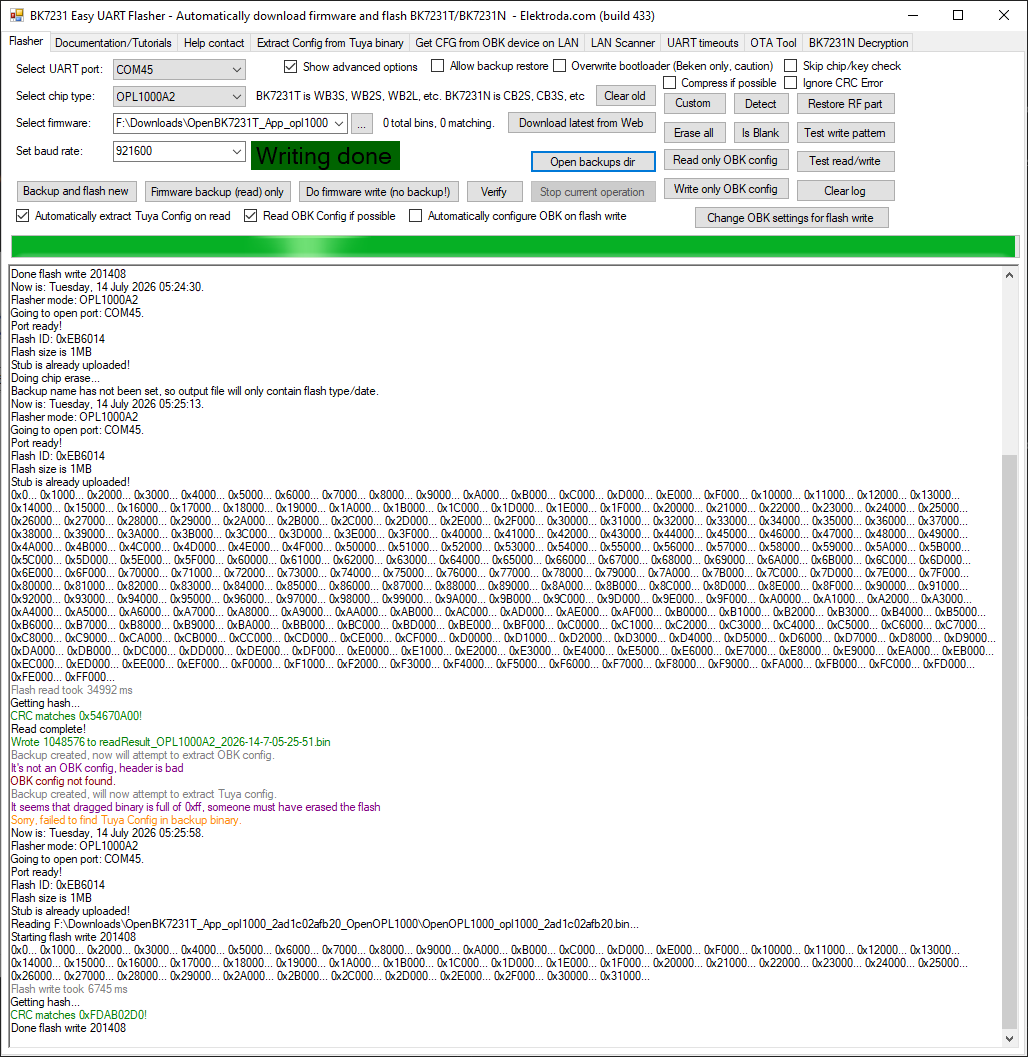Switch to the LAN Scanner tab
Screen dimensions: 1028x1057
tap(623, 42)
